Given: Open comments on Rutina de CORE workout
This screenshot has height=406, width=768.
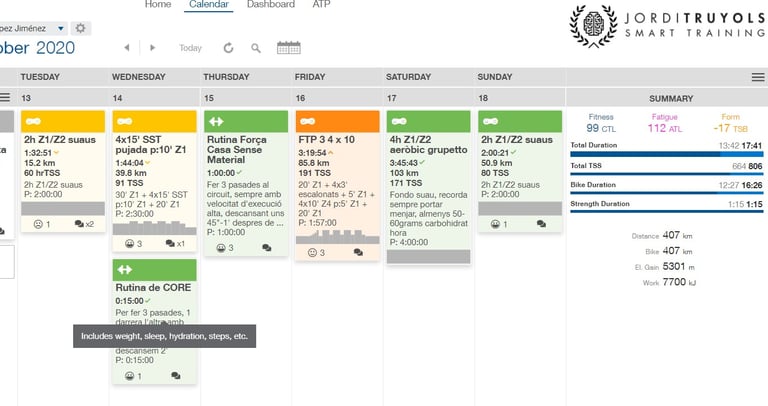Looking at the screenshot, I should pyautogui.click(x=175, y=376).
